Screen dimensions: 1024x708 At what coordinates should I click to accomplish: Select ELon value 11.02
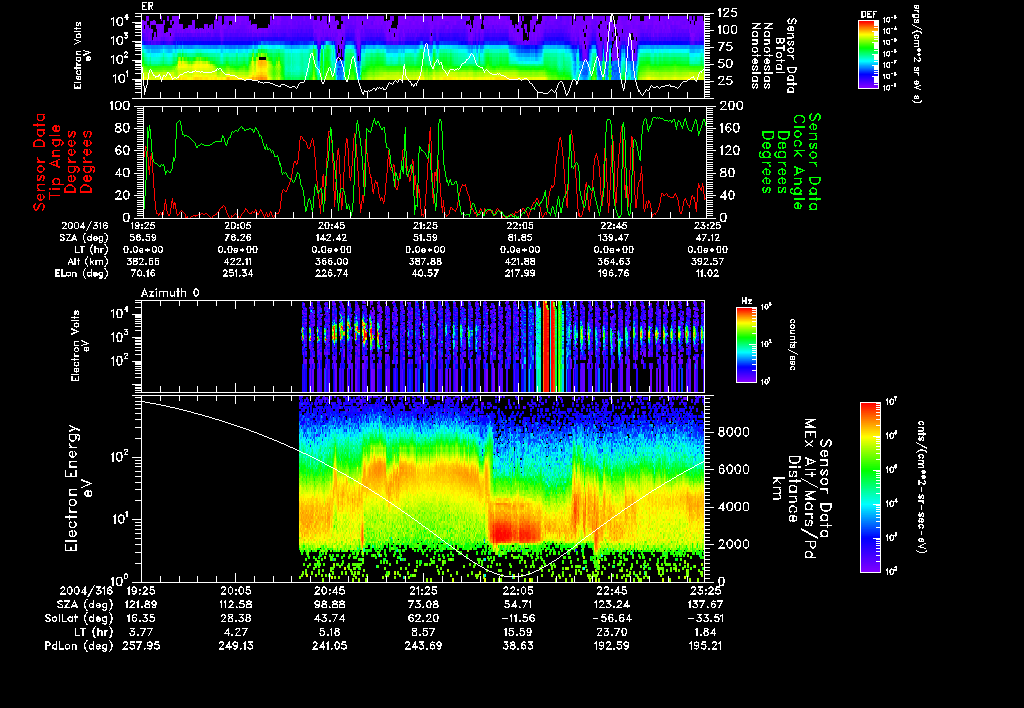[706, 273]
